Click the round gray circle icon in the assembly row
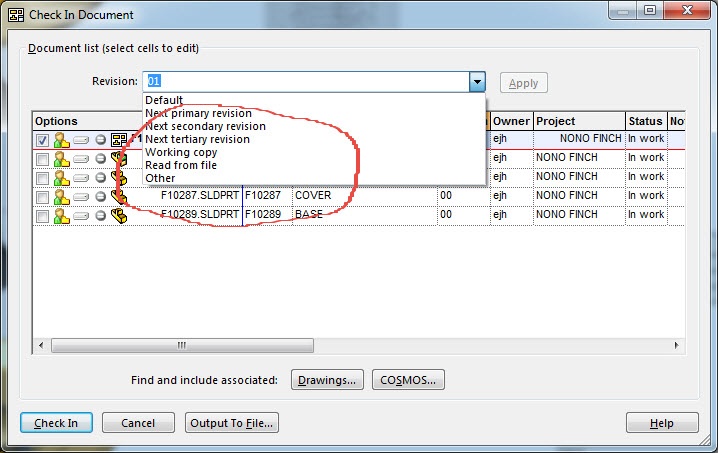 click(101, 159)
